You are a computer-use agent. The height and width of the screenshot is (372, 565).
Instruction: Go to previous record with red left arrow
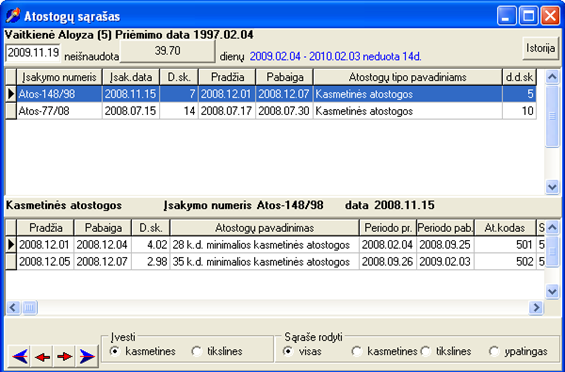point(42,356)
